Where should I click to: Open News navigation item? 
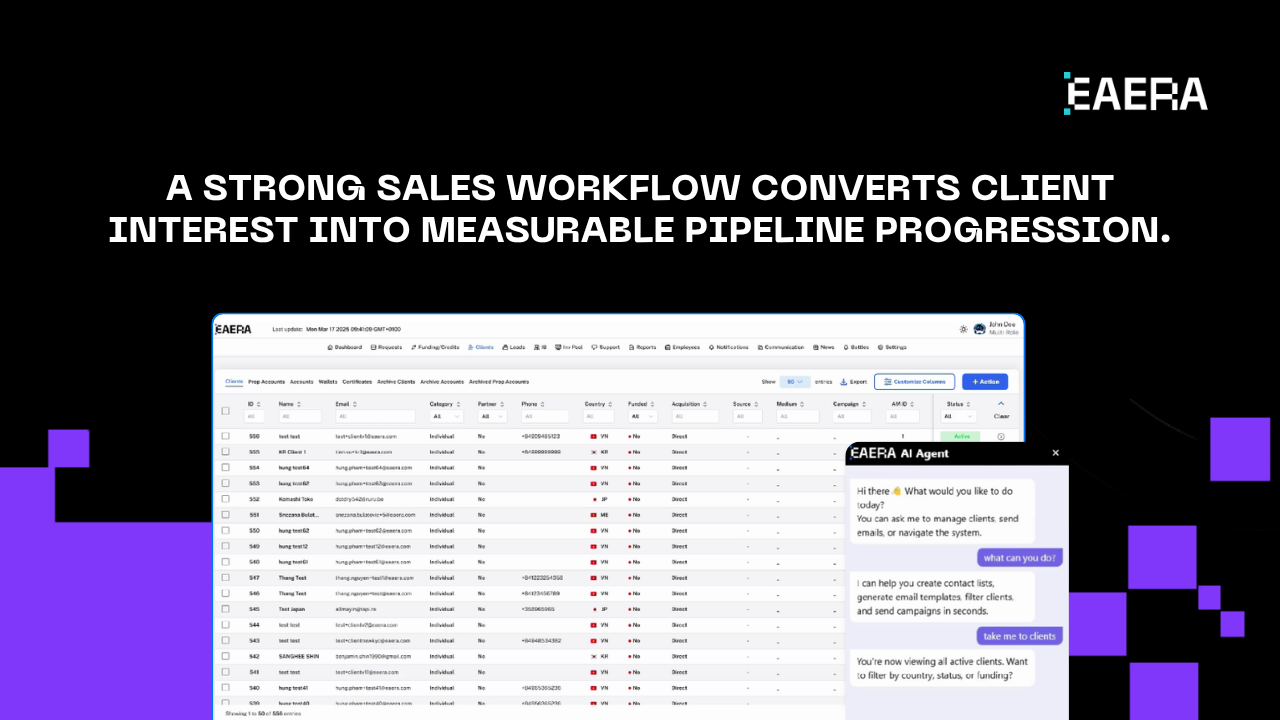(x=825, y=347)
